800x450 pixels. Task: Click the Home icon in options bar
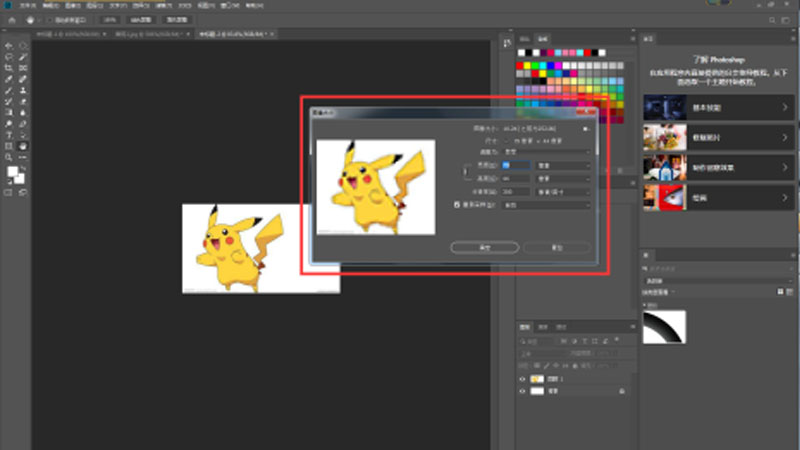point(12,20)
